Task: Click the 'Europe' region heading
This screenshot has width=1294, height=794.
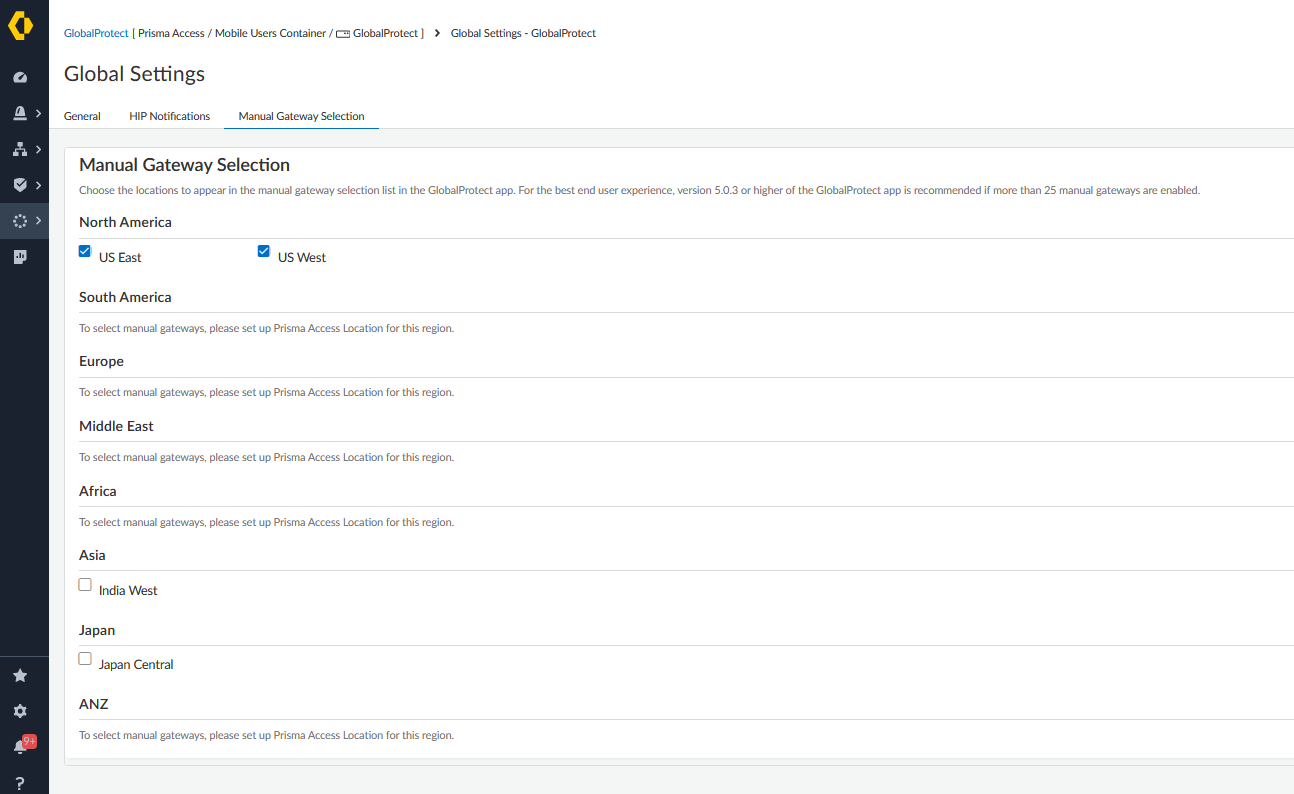Action: [101, 361]
